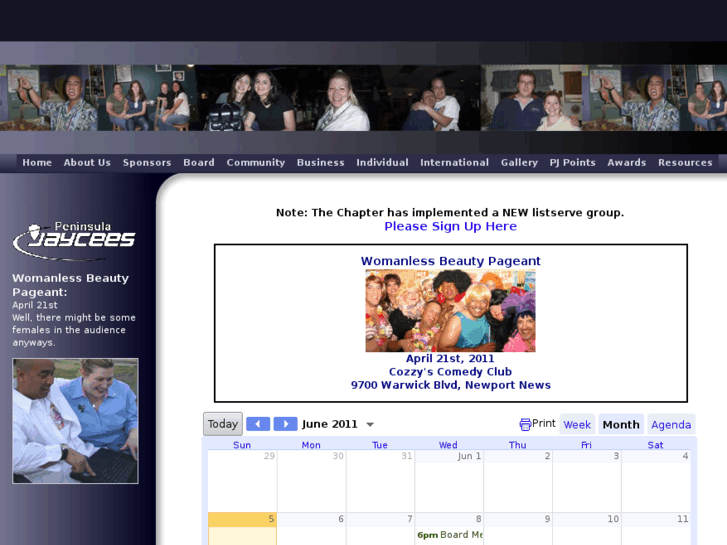Open the Board menu item
Screen dimensions: 727x545
[199, 162]
